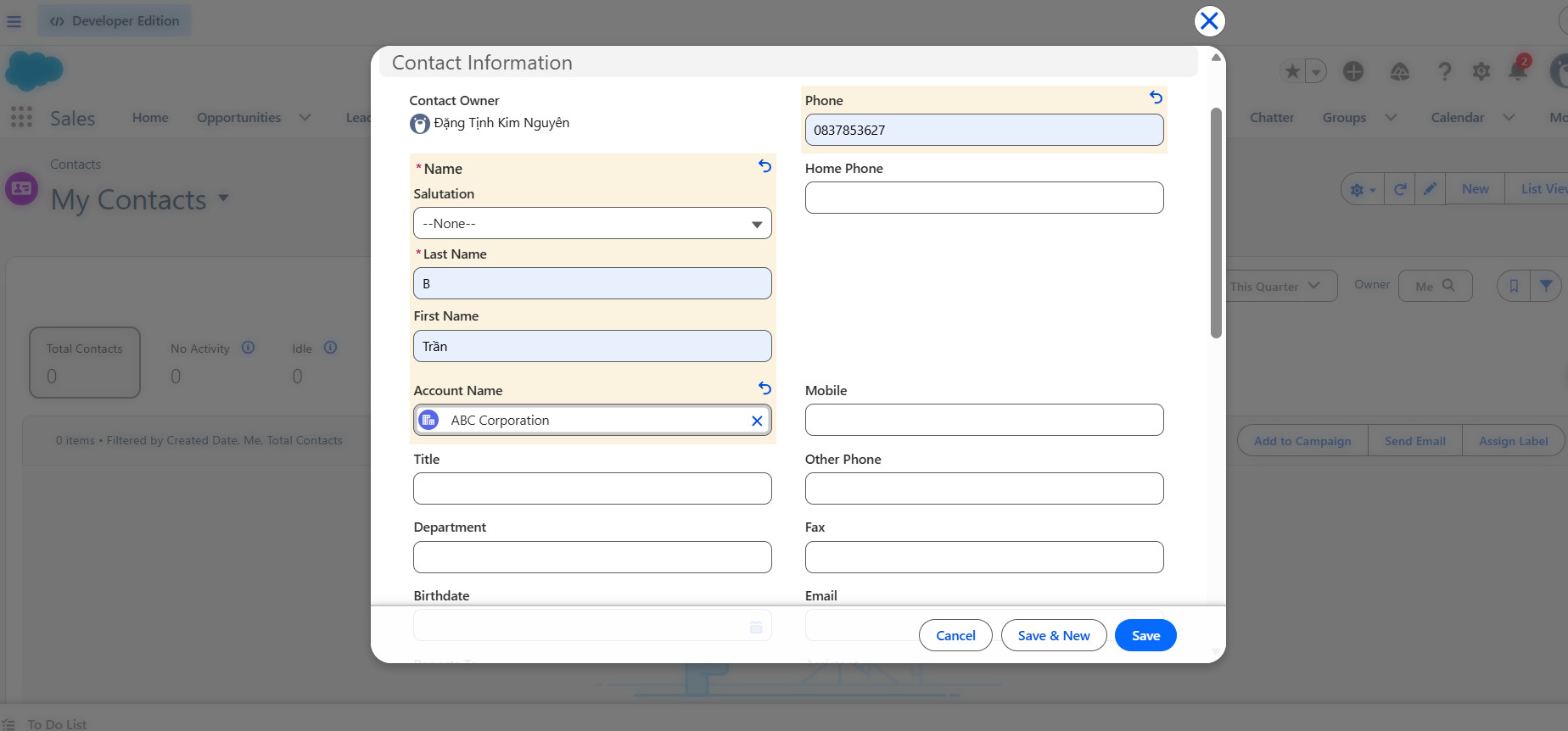Screen dimensions: 1568x731
Task: Click the Save & New button
Action: click(1054, 635)
